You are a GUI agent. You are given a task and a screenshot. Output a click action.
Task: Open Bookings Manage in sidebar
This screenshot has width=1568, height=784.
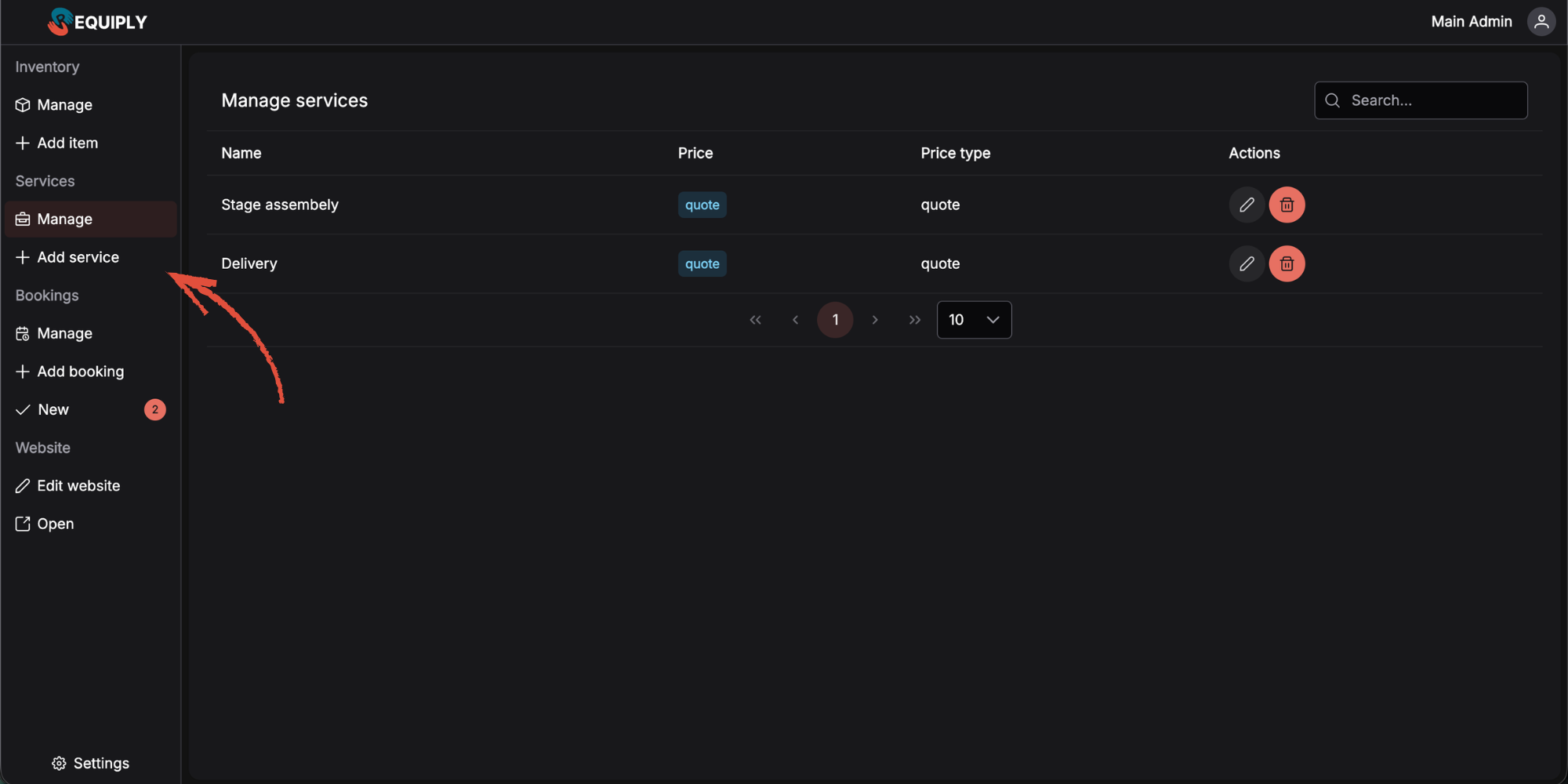click(x=64, y=333)
